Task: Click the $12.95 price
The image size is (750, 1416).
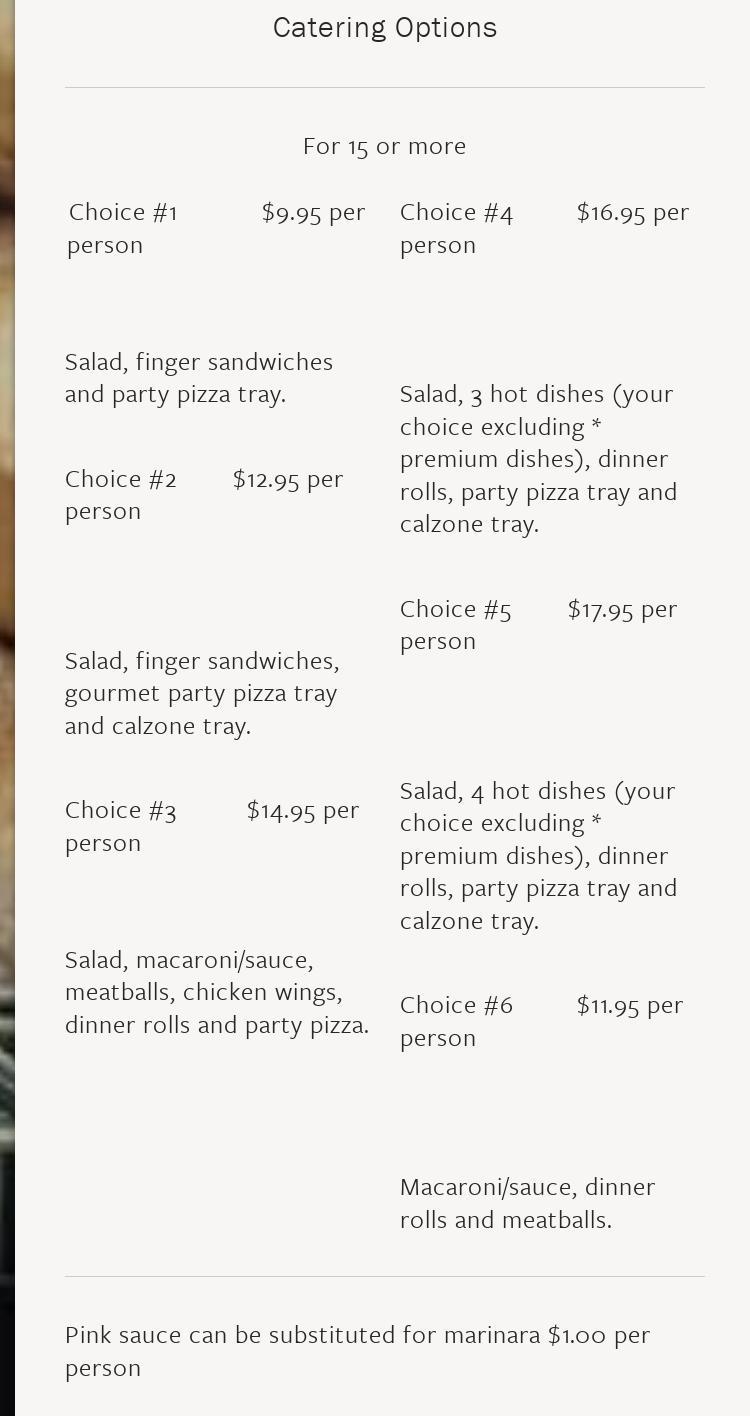Action: (x=288, y=479)
